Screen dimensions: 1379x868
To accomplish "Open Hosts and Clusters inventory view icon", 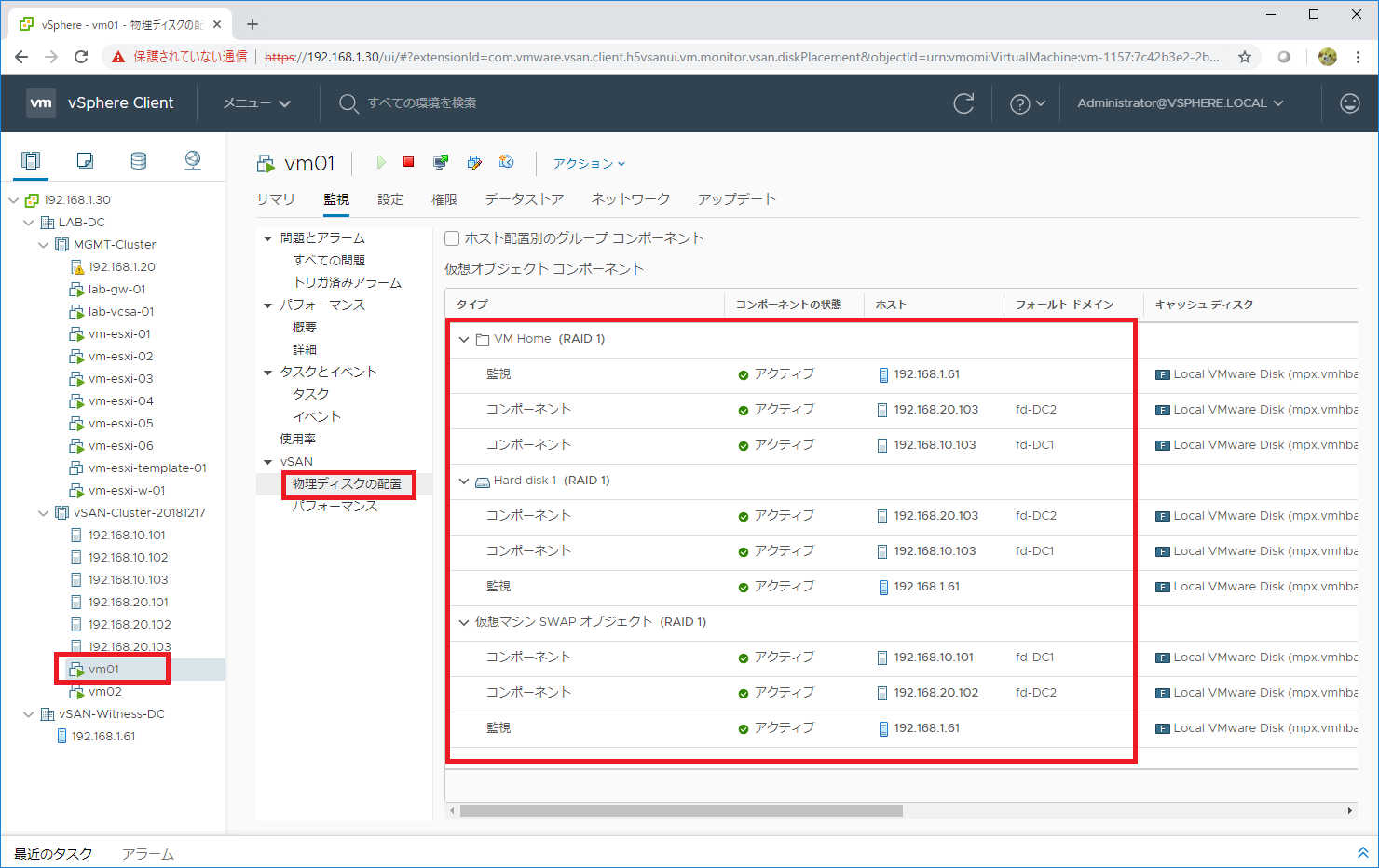I will click(31, 160).
